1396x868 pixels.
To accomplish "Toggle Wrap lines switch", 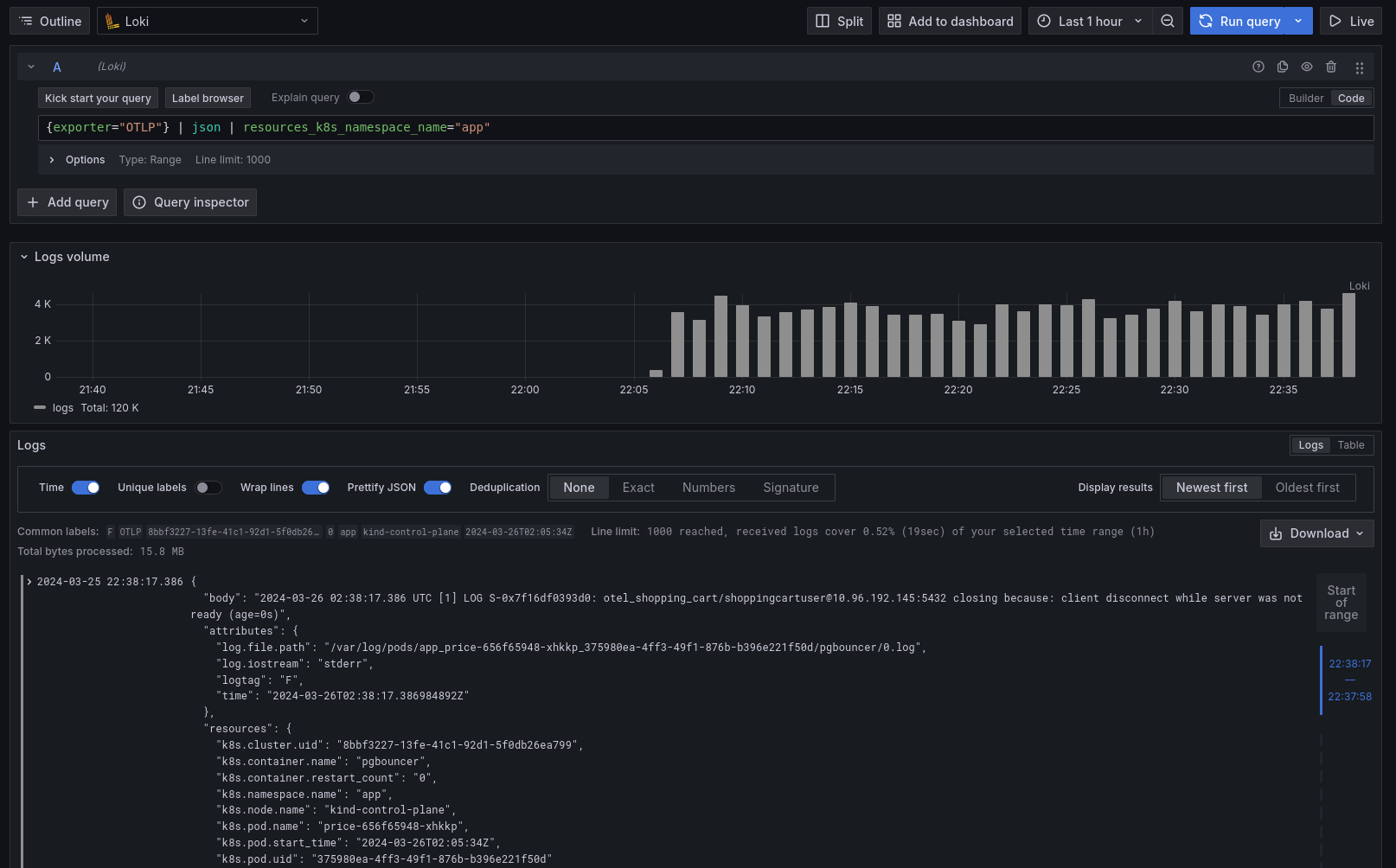I will (x=316, y=488).
